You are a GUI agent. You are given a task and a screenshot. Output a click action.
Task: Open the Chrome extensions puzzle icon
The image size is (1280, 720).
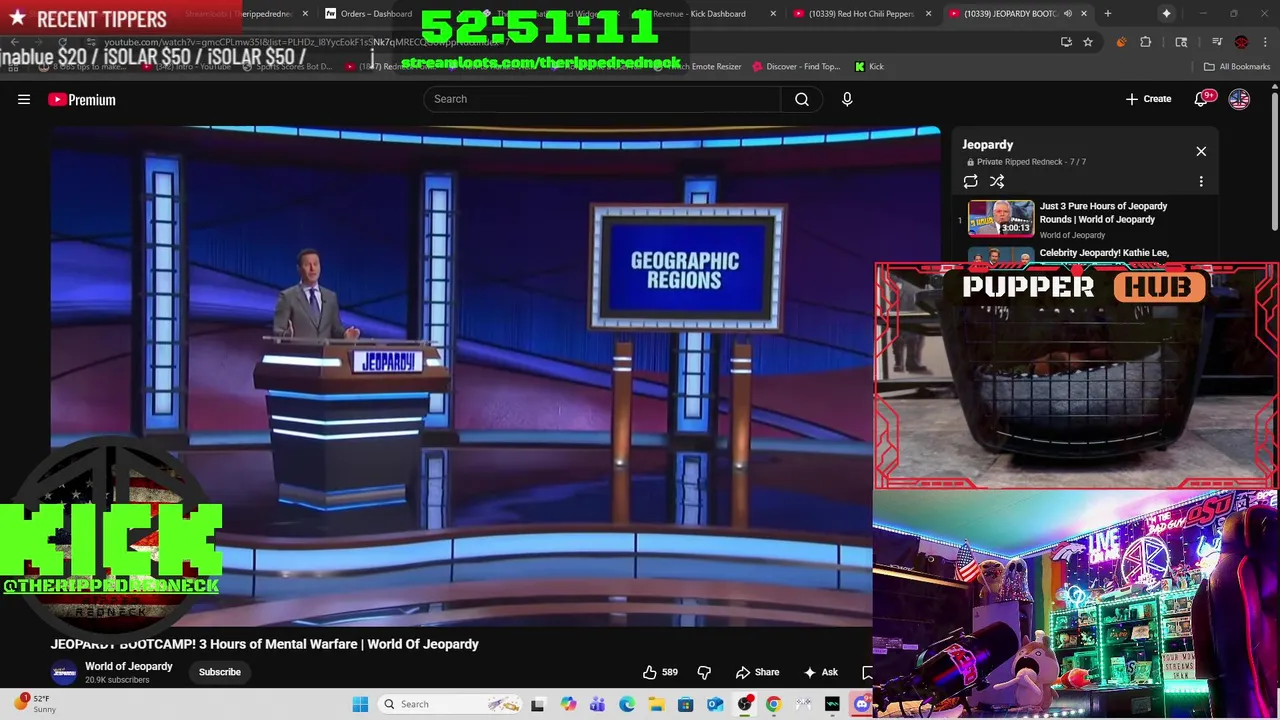(1146, 42)
